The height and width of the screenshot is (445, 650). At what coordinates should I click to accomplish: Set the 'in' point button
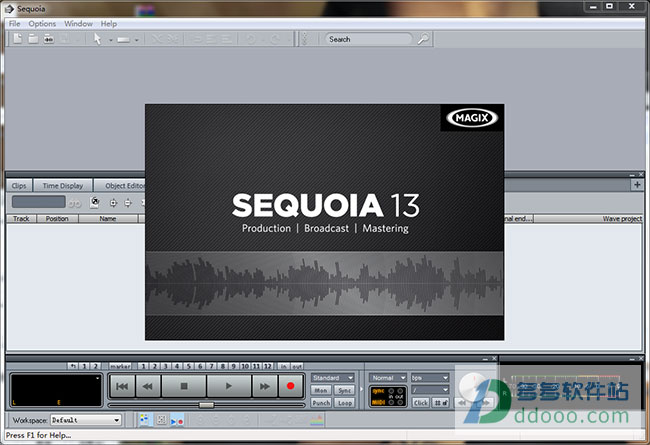click(x=284, y=366)
